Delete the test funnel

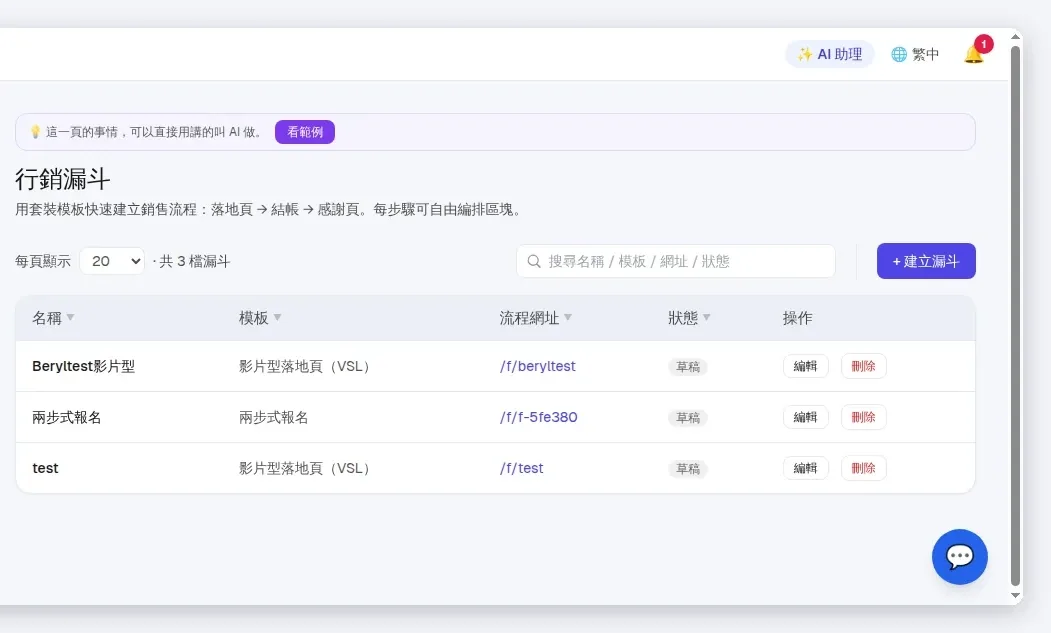(x=863, y=468)
